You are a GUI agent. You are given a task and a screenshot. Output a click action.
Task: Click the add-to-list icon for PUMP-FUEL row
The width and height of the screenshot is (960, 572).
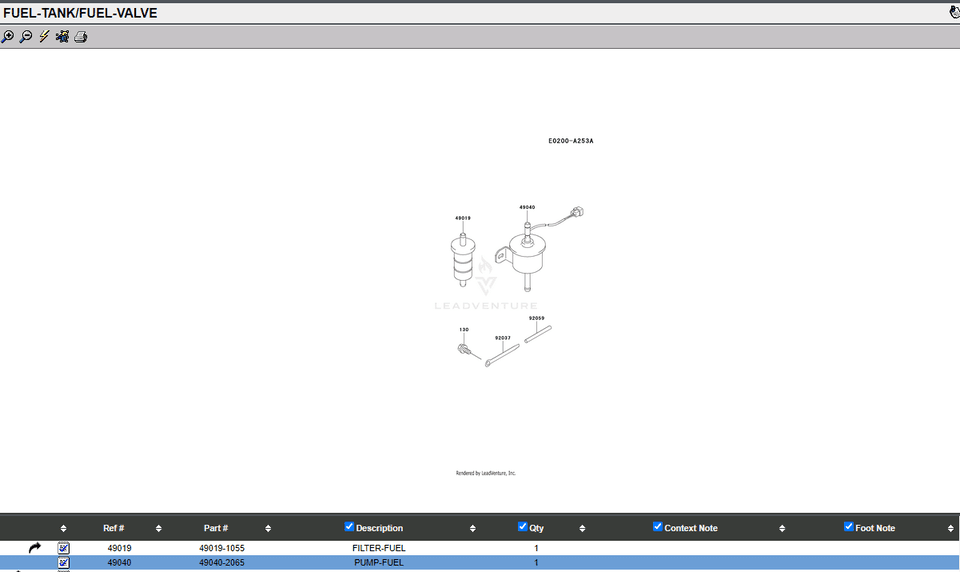[64, 563]
